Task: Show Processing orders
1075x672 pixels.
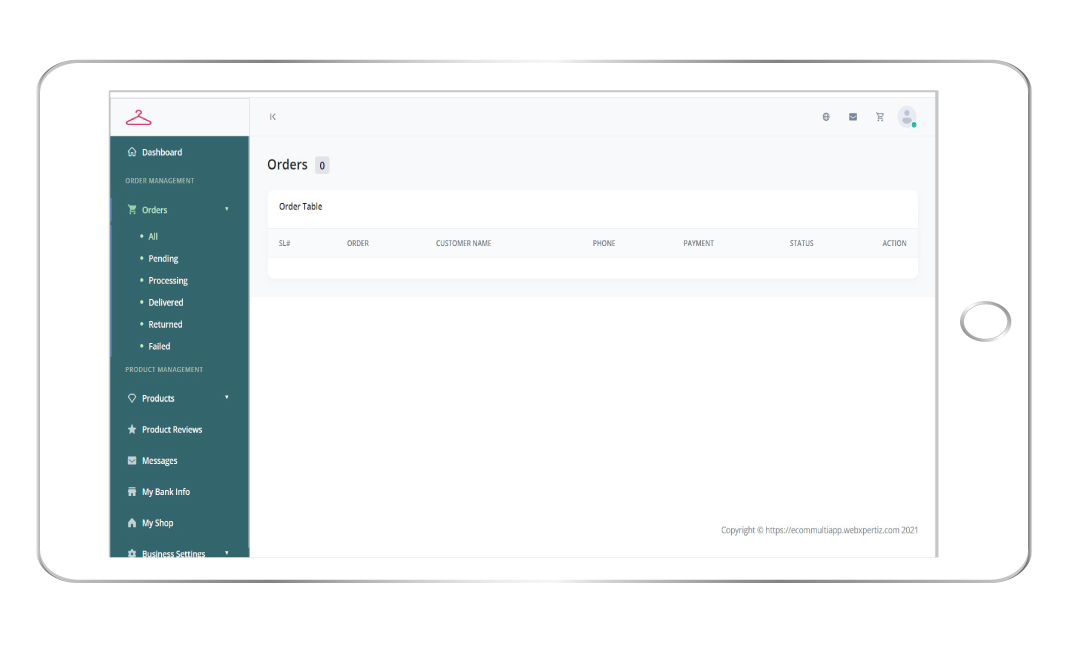Action: 168,281
